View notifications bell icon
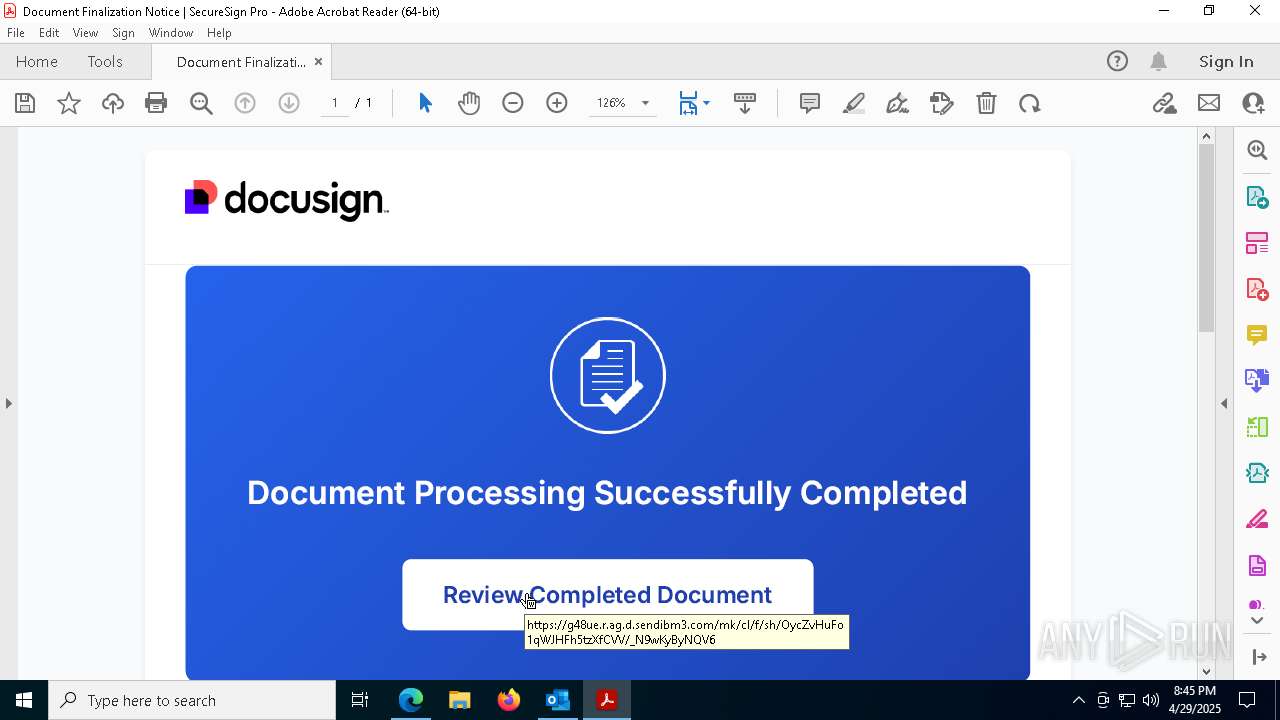This screenshot has height=720, width=1280. click(1159, 62)
